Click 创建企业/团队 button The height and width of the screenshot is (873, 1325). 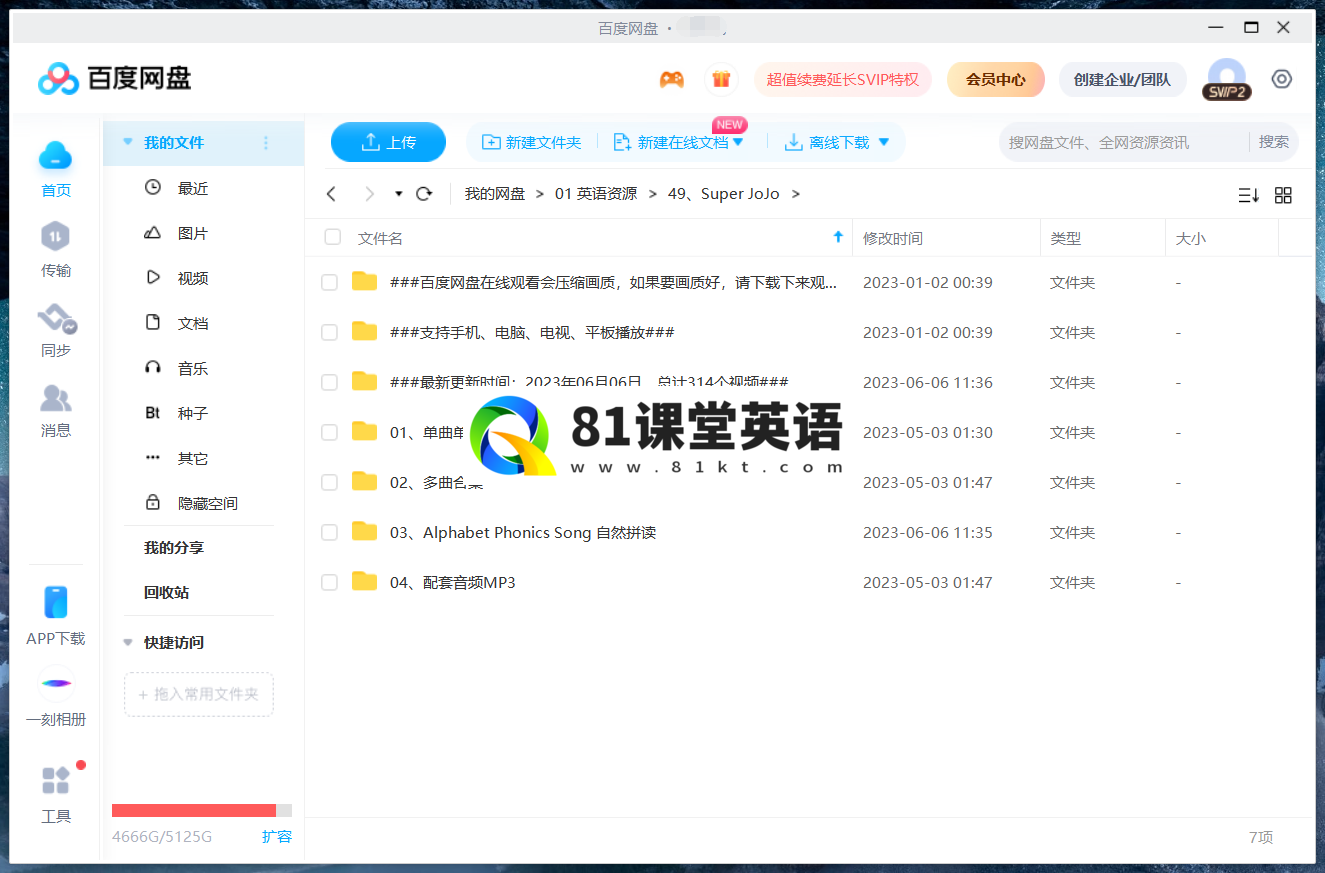(1122, 79)
